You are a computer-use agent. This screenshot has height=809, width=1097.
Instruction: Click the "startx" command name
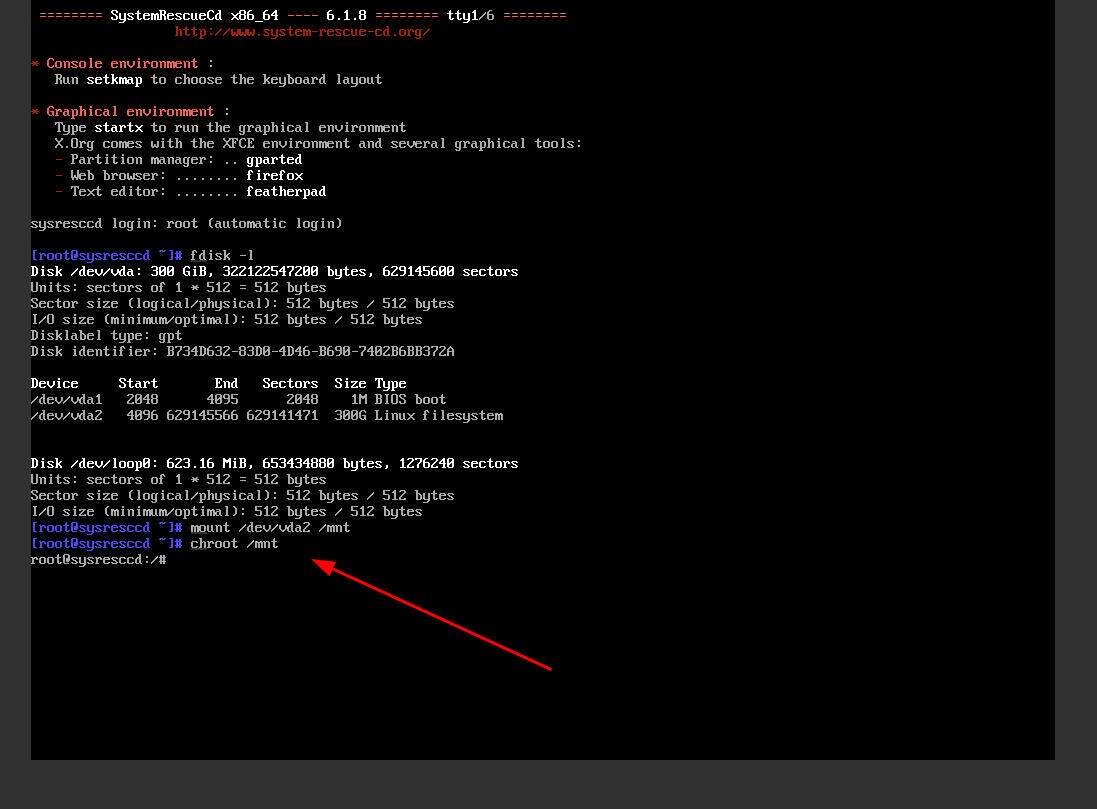coord(118,128)
